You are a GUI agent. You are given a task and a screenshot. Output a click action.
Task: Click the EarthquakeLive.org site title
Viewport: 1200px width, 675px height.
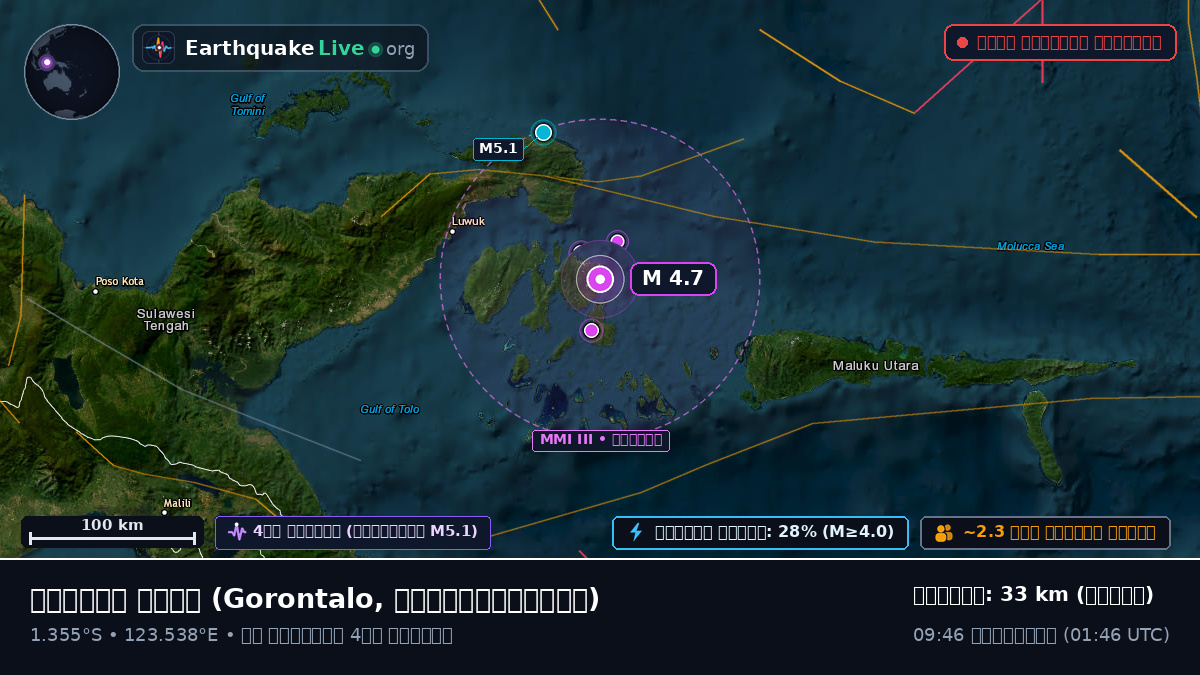pyautogui.click(x=299, y=49)
